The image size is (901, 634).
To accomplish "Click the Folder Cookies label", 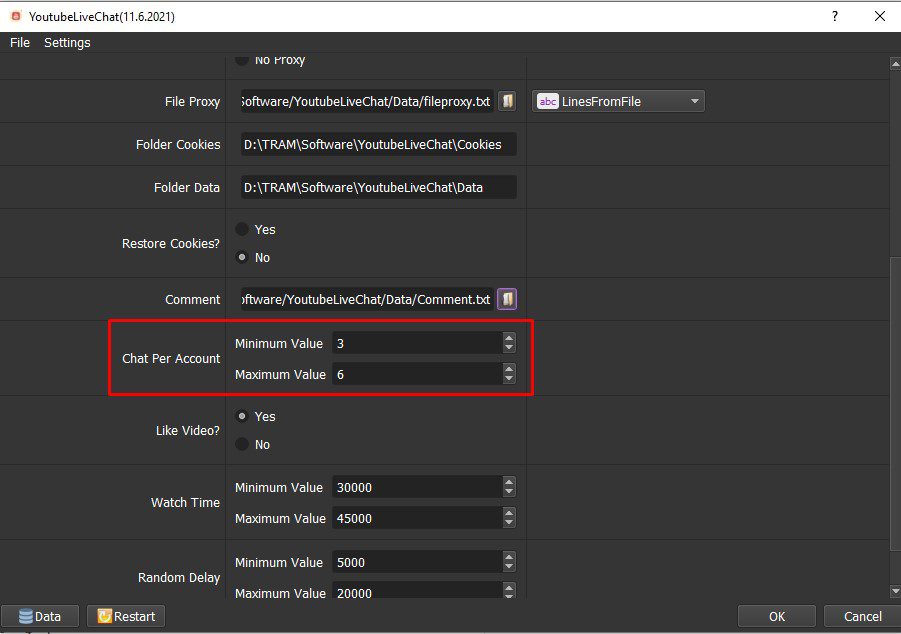I will click(x=178, y=144).
